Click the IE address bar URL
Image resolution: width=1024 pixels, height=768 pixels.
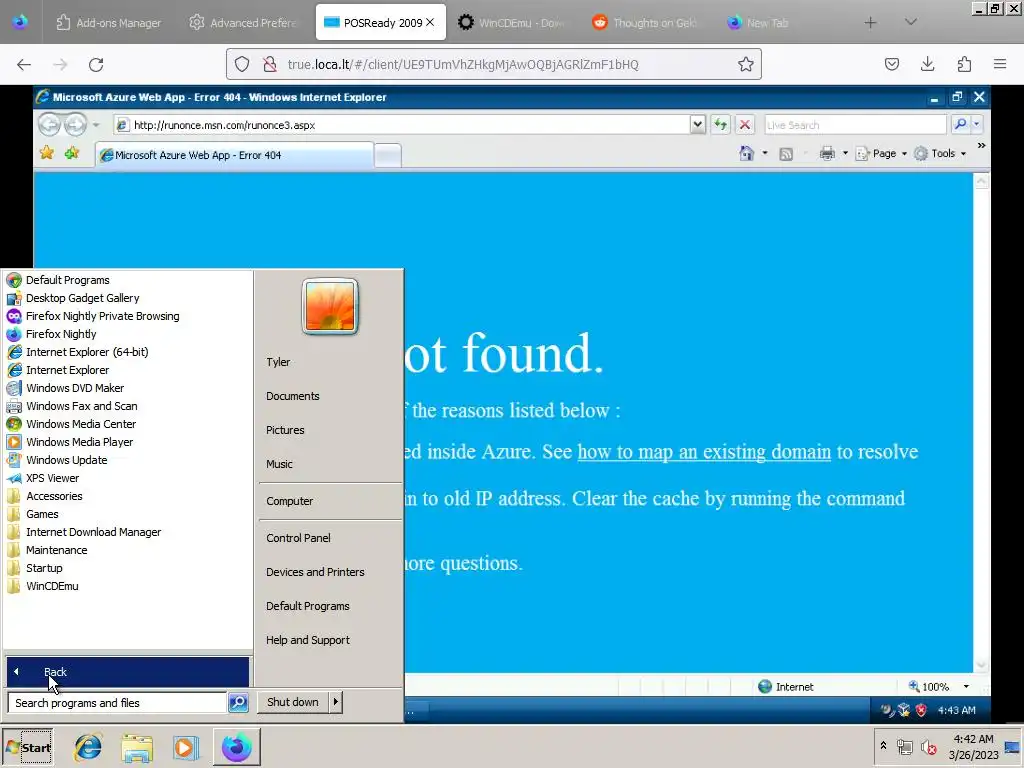tap(224, 125)
